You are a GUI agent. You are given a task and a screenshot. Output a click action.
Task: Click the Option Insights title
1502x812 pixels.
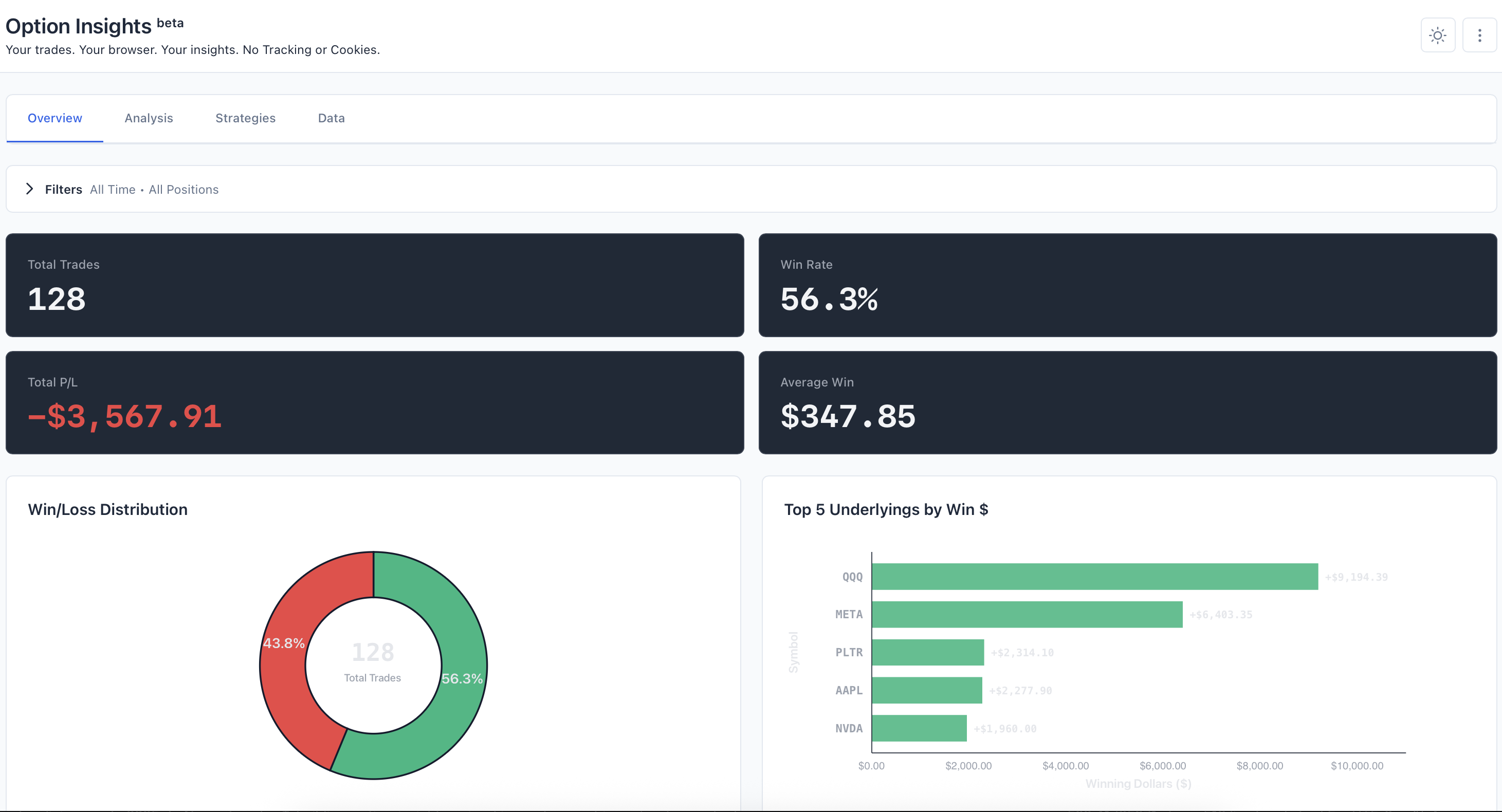[x=78, y=26]
